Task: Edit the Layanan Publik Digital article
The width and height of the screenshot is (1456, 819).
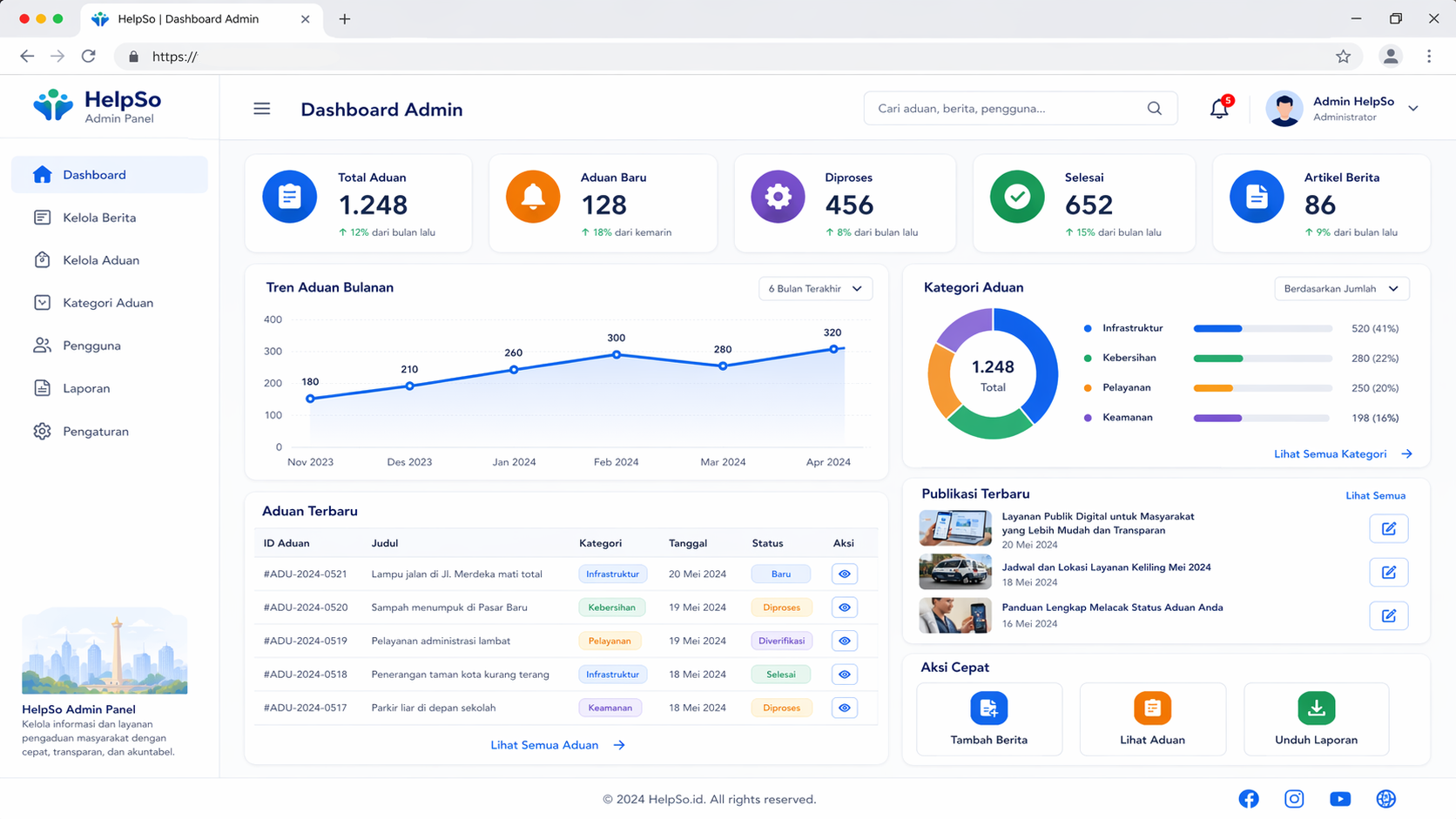Action: click(x=1389, y=528)
